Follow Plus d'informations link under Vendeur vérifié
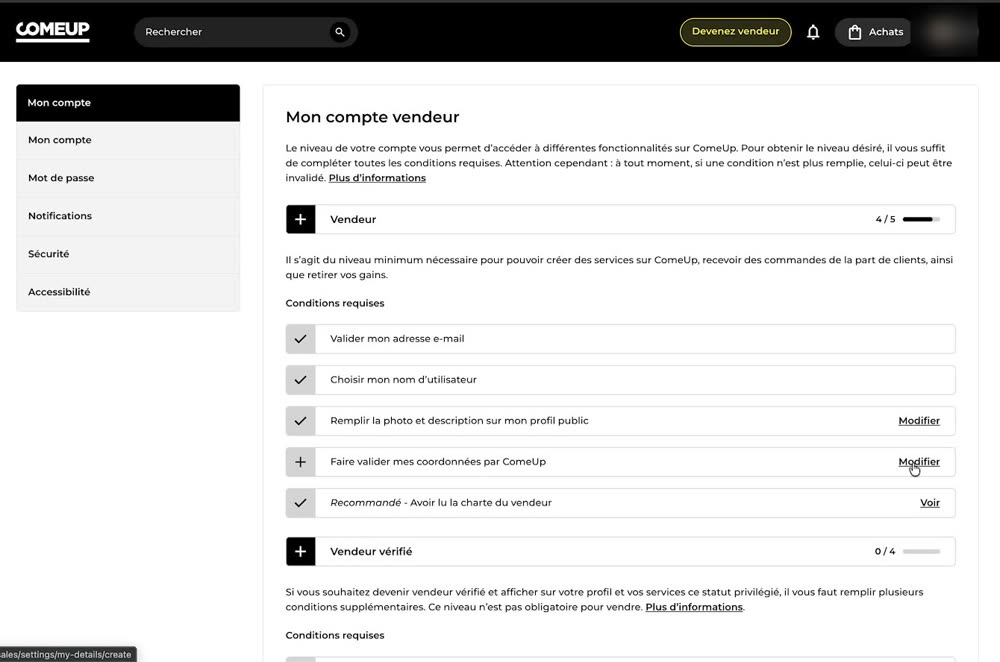The width and height of the screenshot is (1000, 662). pyautogui.click(x=694, y=607)
